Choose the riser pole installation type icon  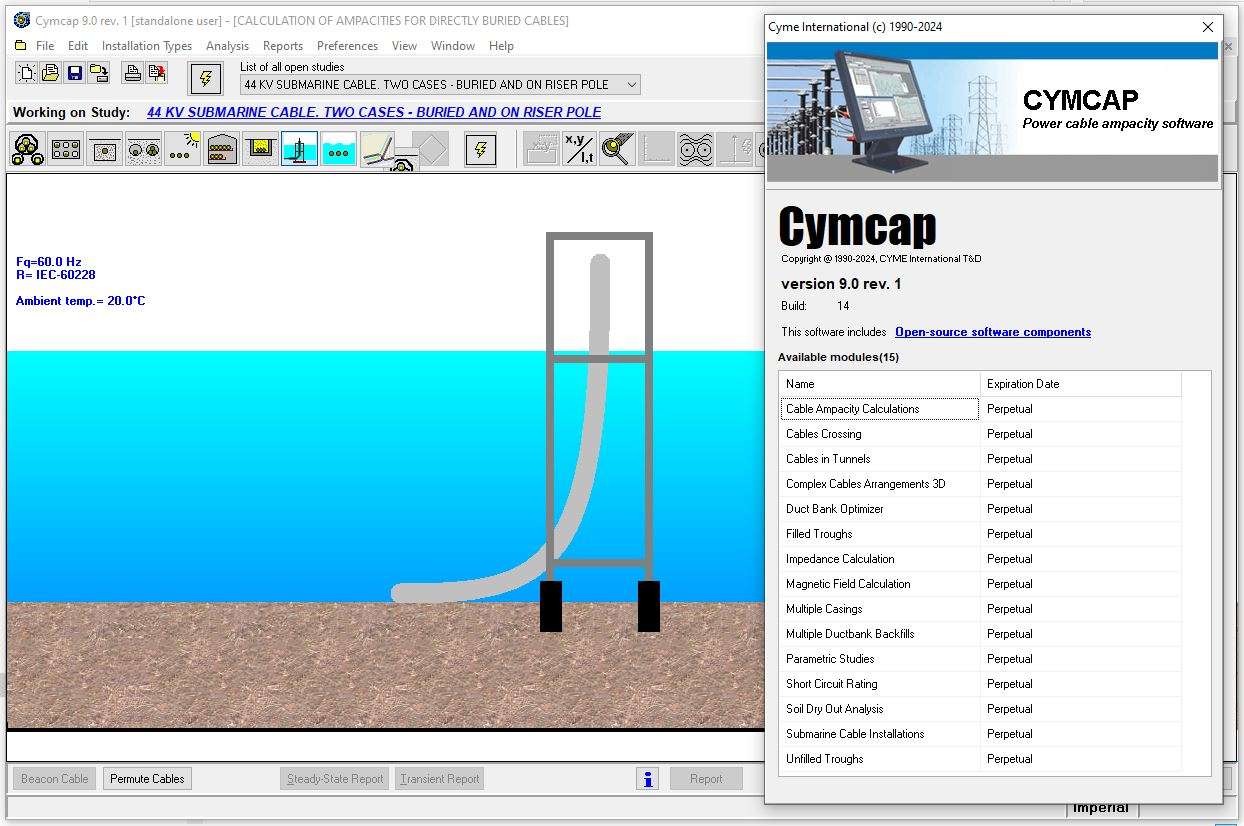300,149
